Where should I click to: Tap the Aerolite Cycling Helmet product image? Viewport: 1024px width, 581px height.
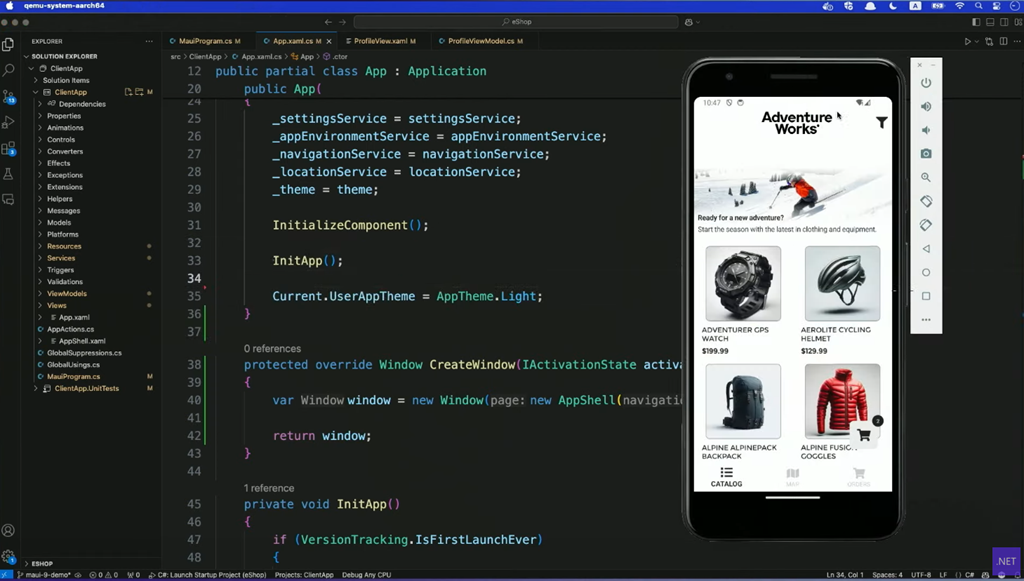pos(842,283)
